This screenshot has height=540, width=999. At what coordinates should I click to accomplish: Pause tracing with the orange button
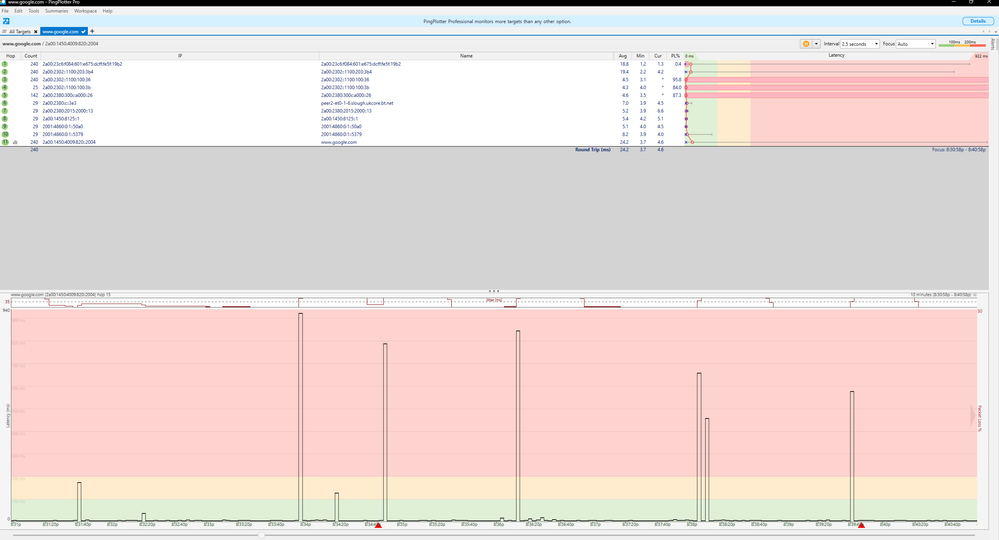[x=806, y=44]
